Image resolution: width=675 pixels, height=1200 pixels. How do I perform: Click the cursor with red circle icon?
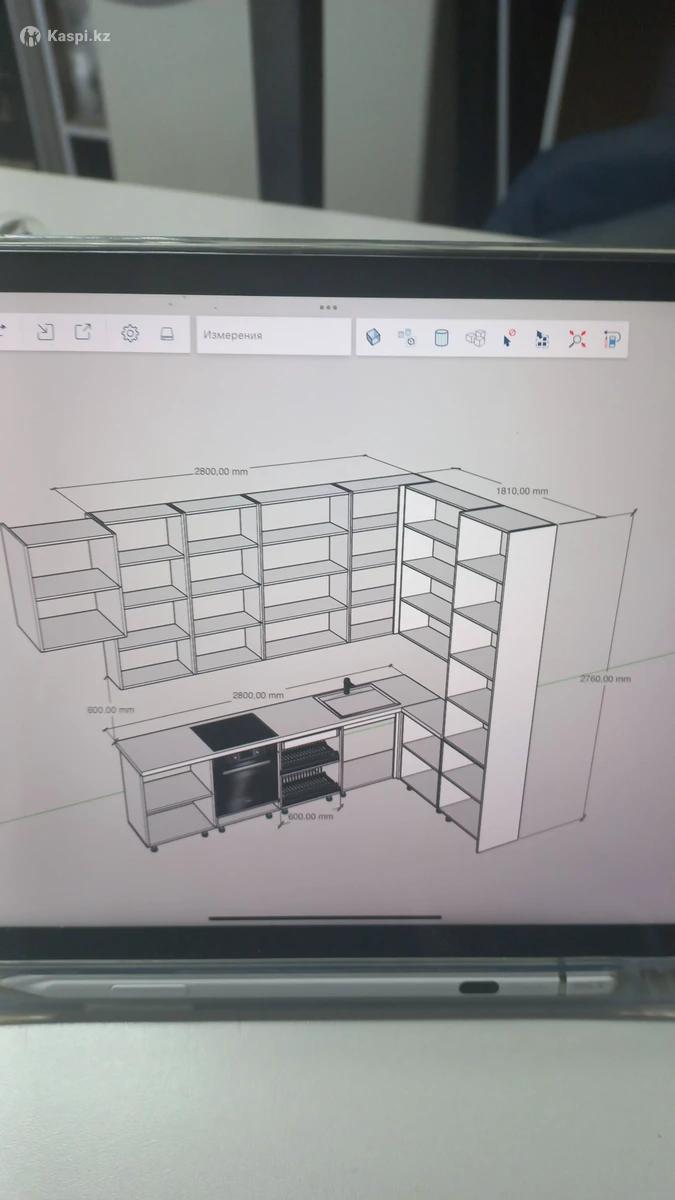click(509, 338)
